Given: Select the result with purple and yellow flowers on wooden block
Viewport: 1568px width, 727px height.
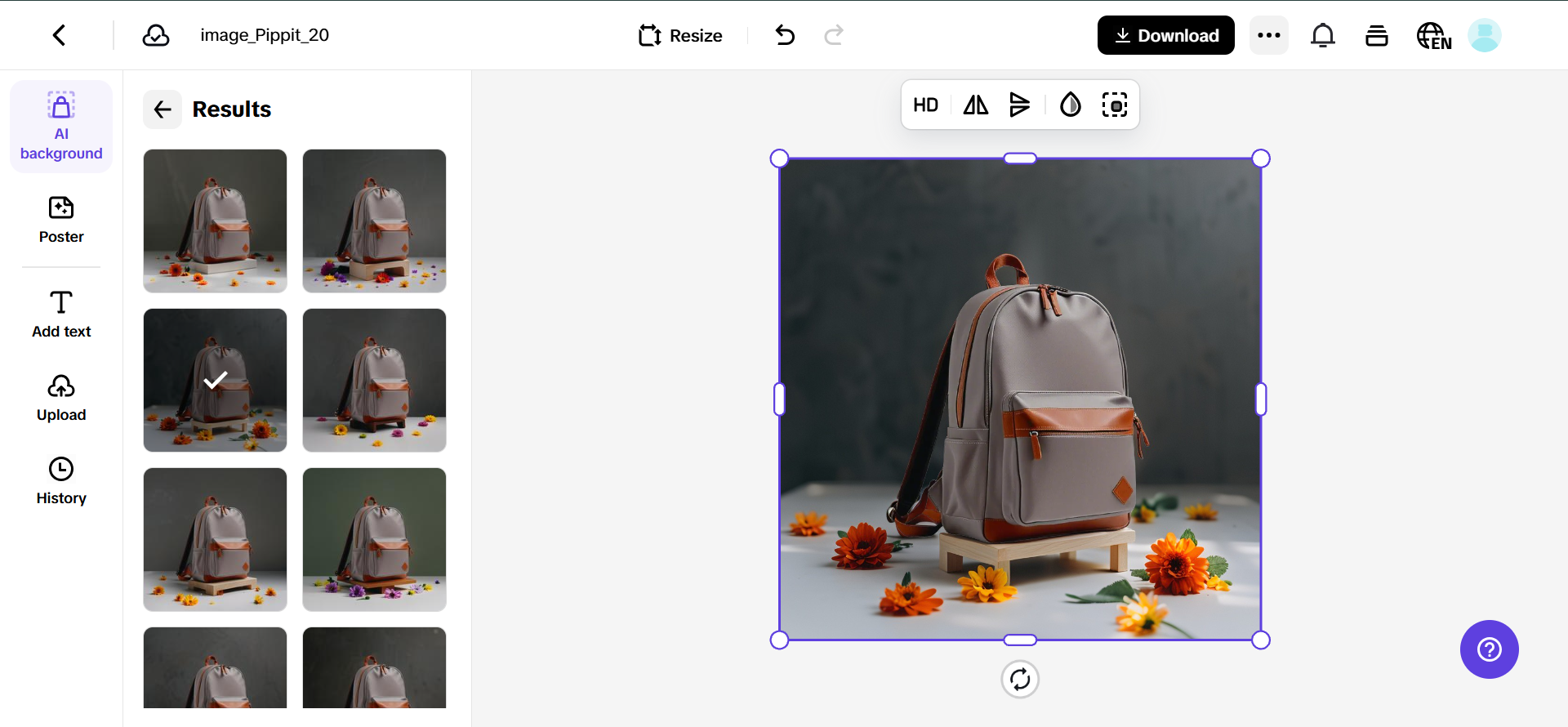Looking at the screenshot, I should [x=375, y=221].
